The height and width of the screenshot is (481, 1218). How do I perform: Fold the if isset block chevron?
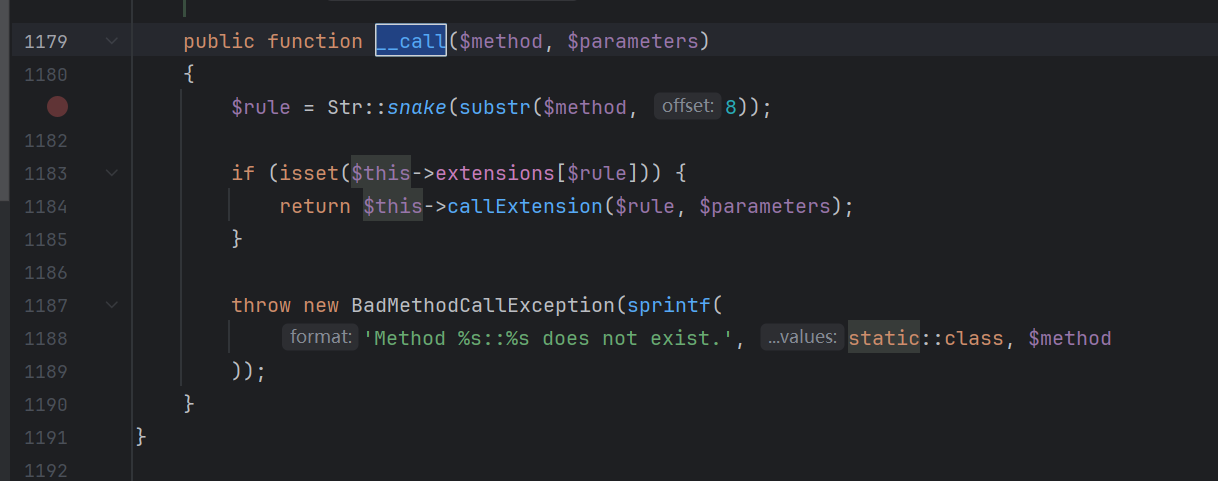tap(111, 173)
